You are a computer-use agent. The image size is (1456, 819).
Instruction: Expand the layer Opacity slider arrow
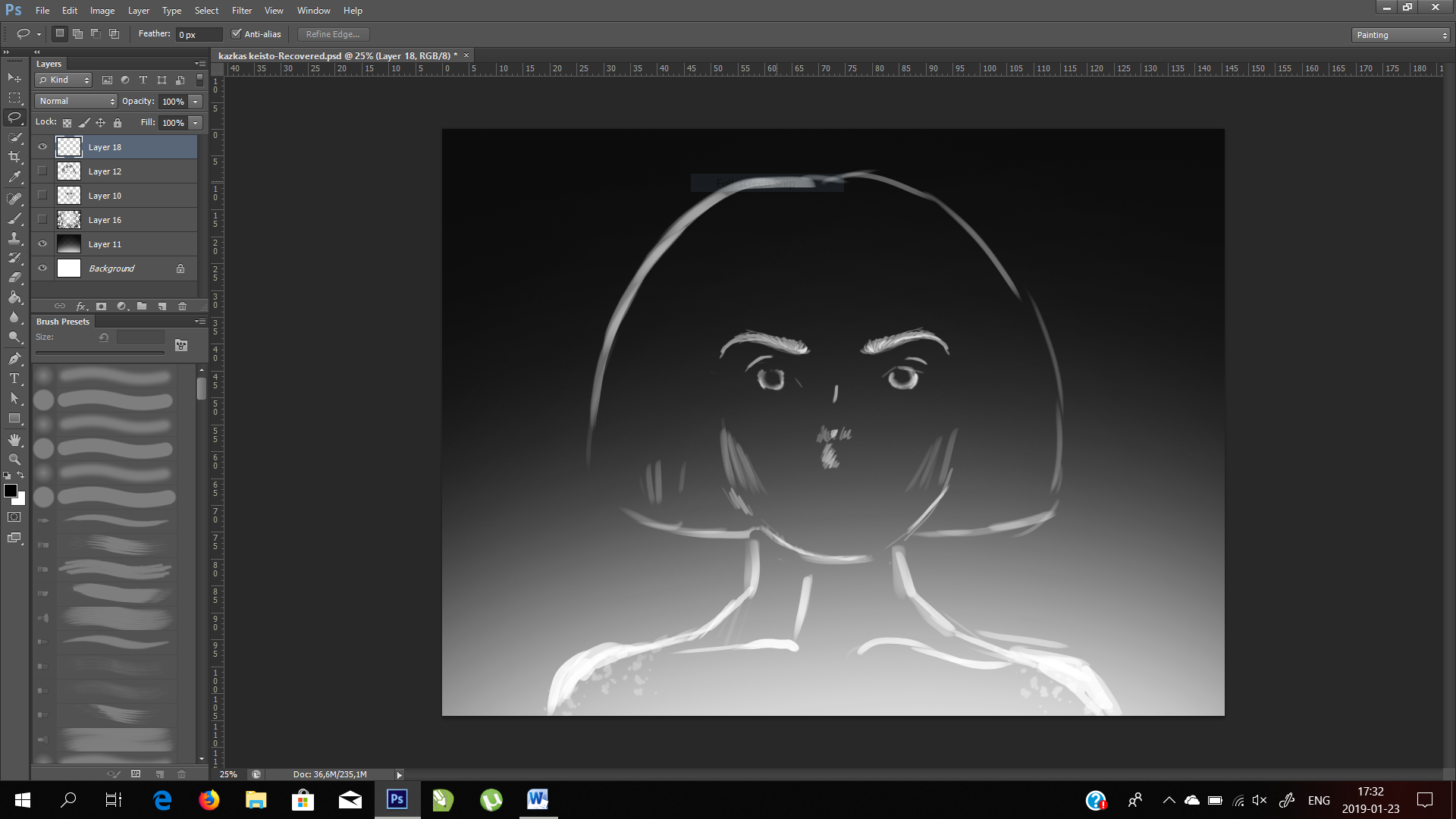tap(196, 102)
